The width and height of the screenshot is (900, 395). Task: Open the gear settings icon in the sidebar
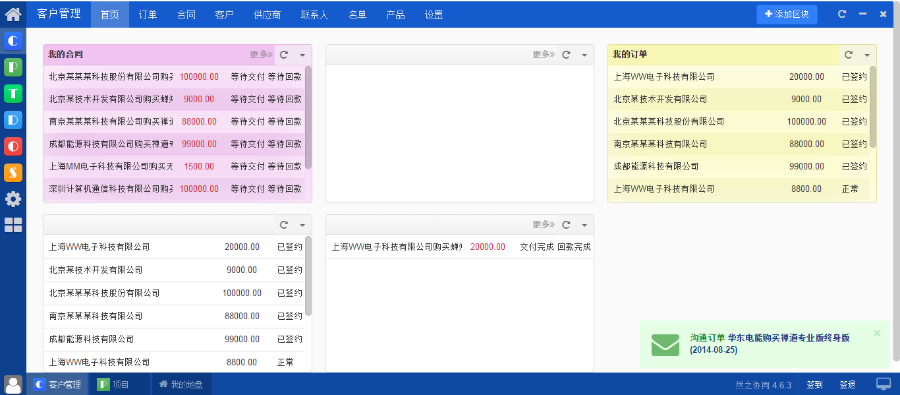[13, 199]
